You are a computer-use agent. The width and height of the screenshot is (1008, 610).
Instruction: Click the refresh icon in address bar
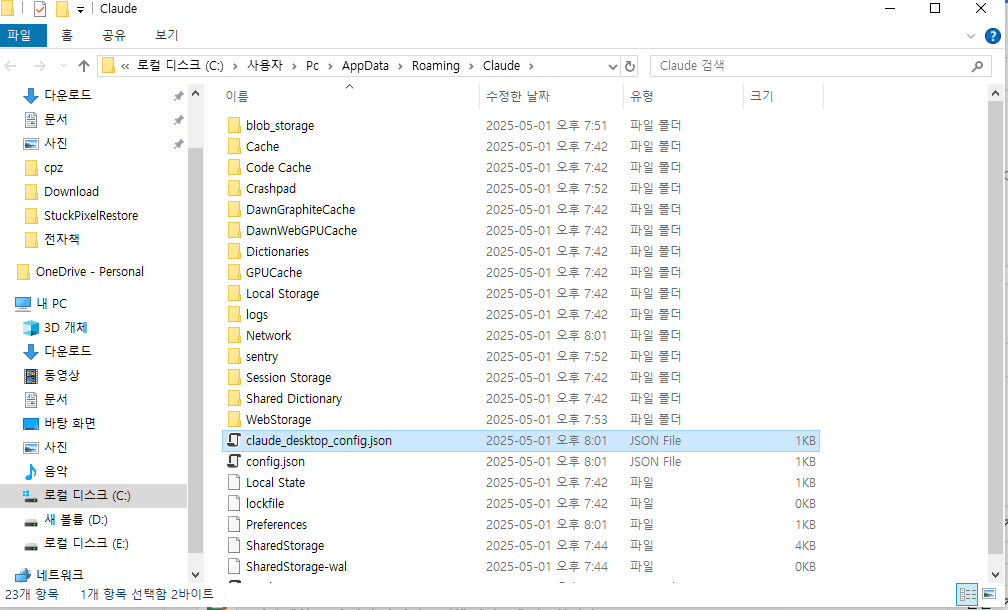coord(630,66)
